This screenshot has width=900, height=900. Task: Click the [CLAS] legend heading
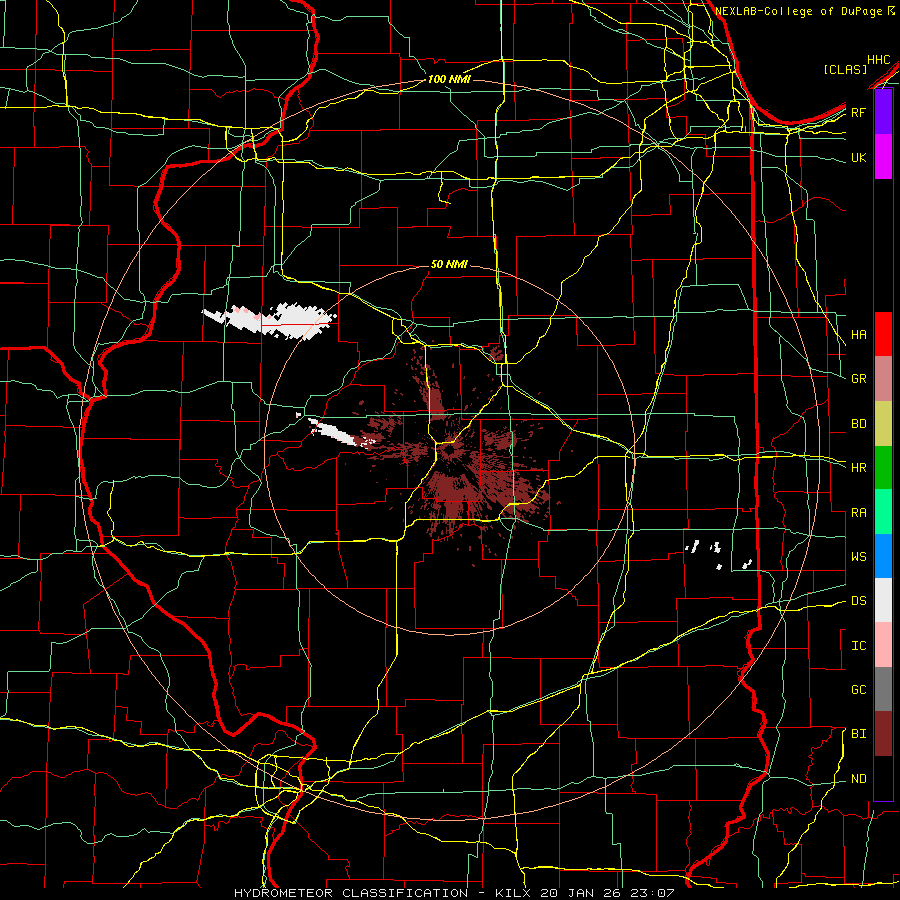[845, 69]
